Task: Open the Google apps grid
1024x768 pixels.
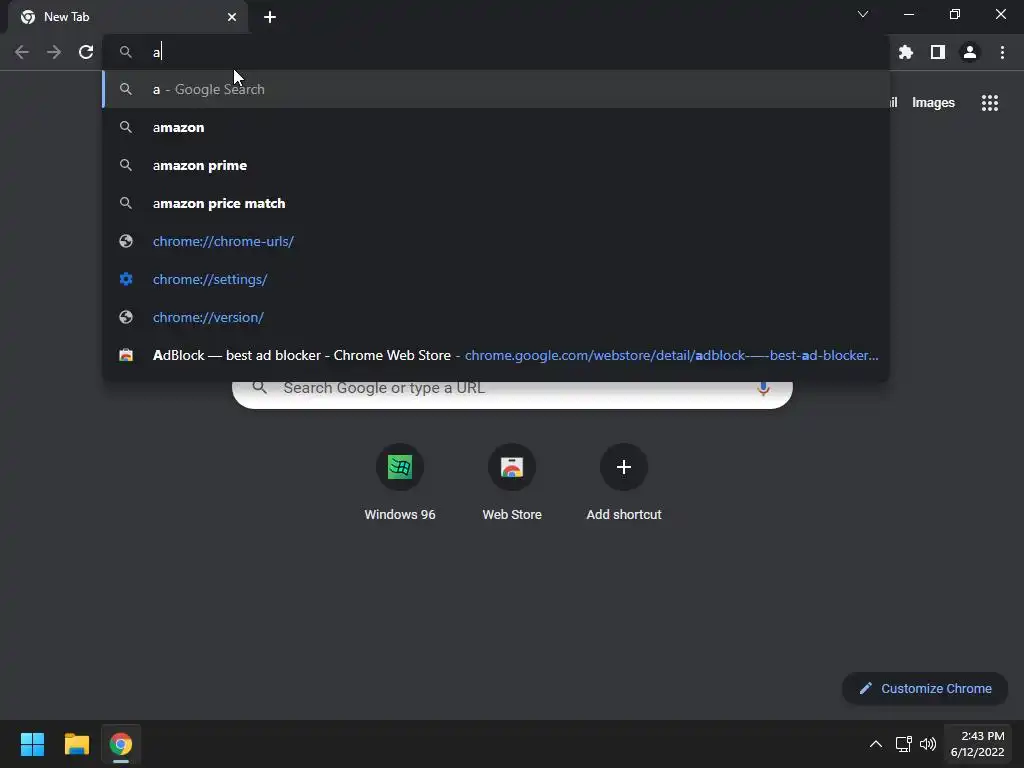Action: (x=990, y=103)
